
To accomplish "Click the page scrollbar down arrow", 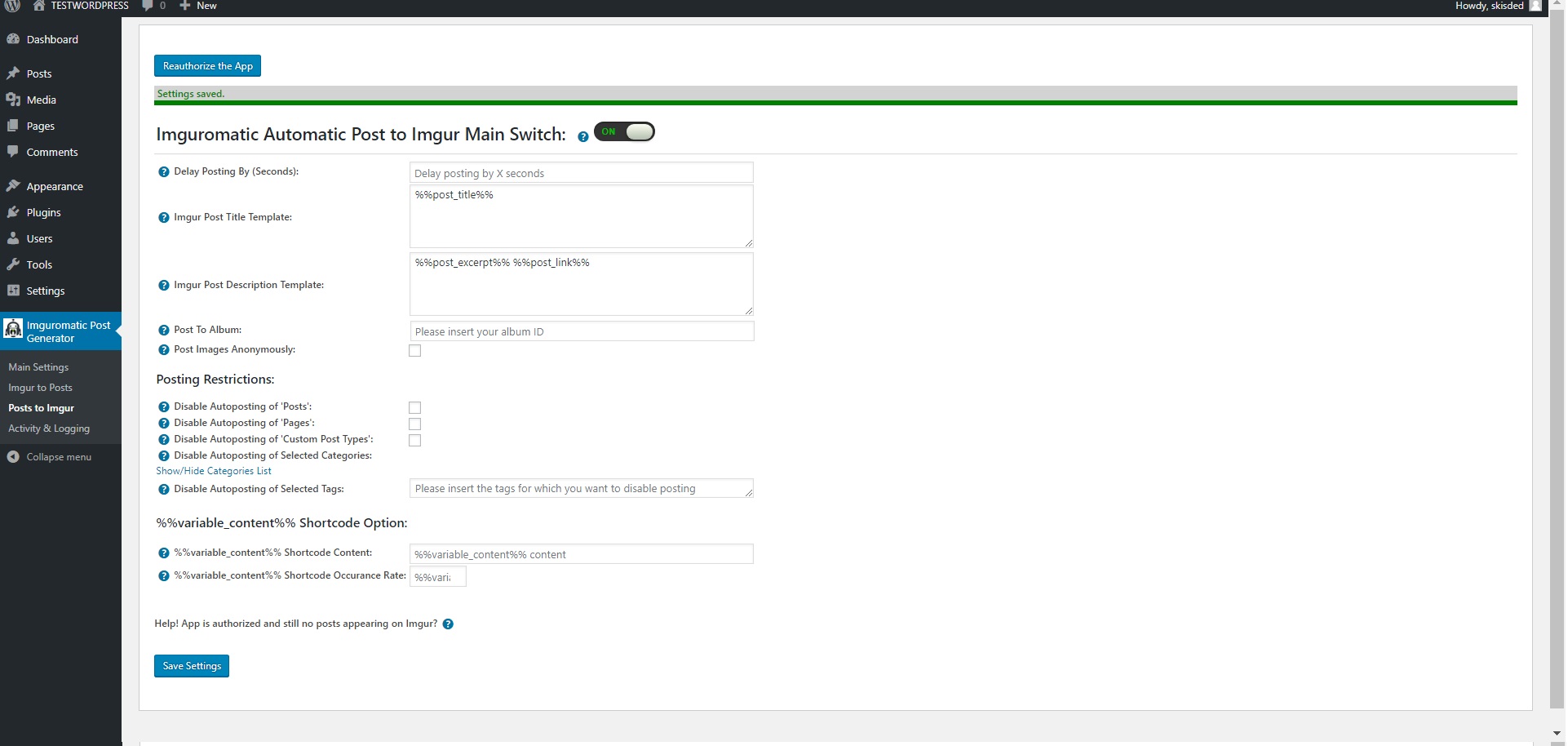I will (x=1557, y=734).
